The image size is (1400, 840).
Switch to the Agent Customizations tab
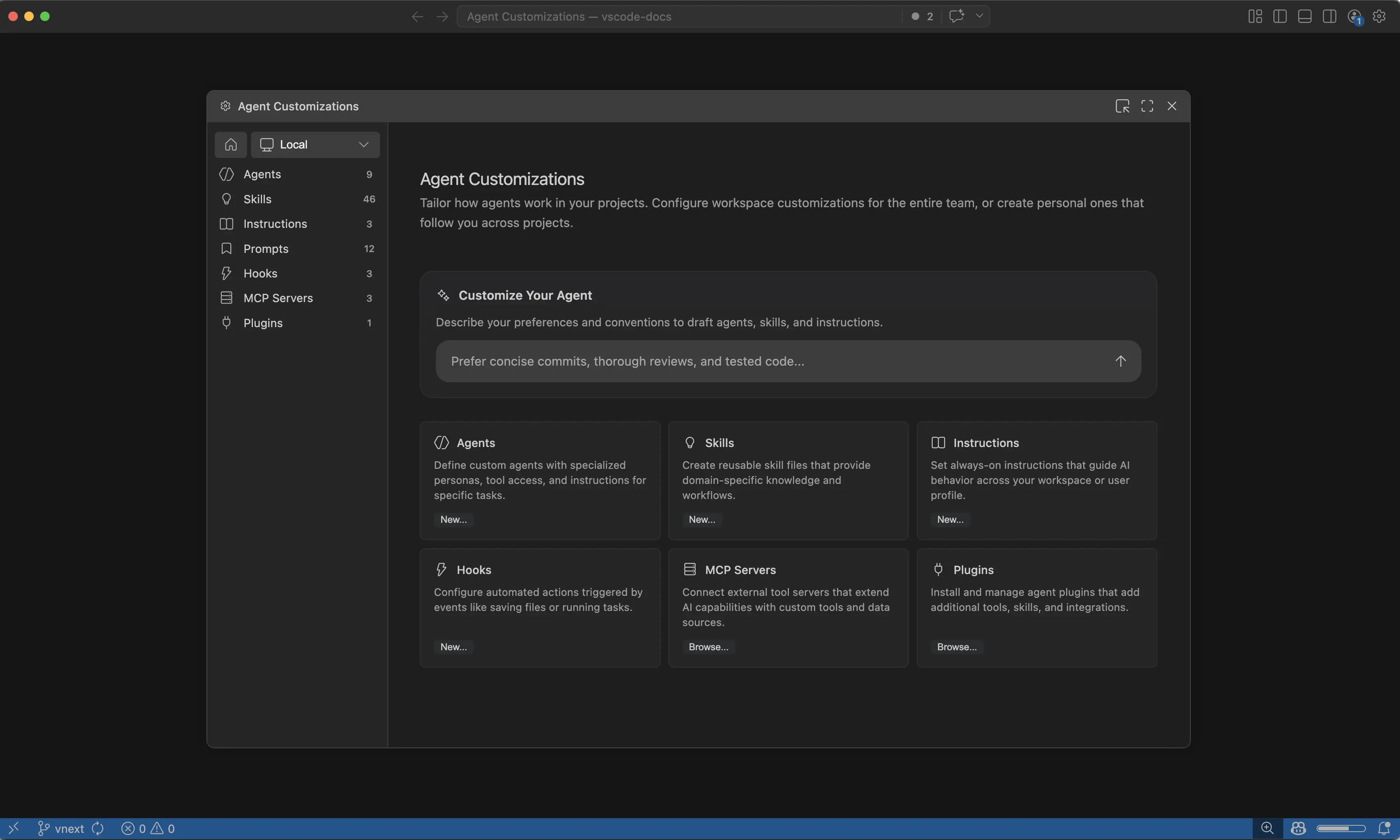pos(297,106)
